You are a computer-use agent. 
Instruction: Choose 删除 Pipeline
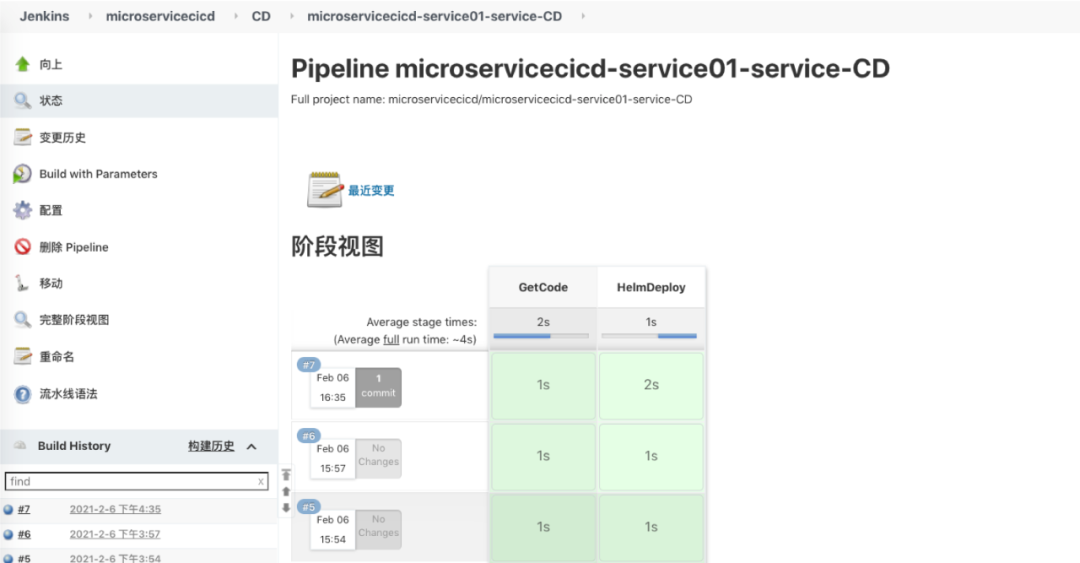tap(74, 247)
